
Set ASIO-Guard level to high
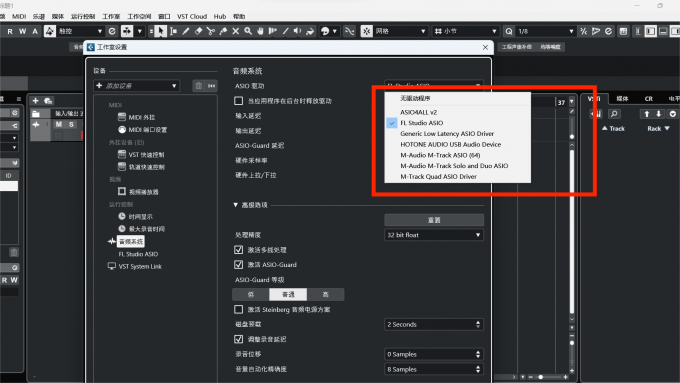325,295
